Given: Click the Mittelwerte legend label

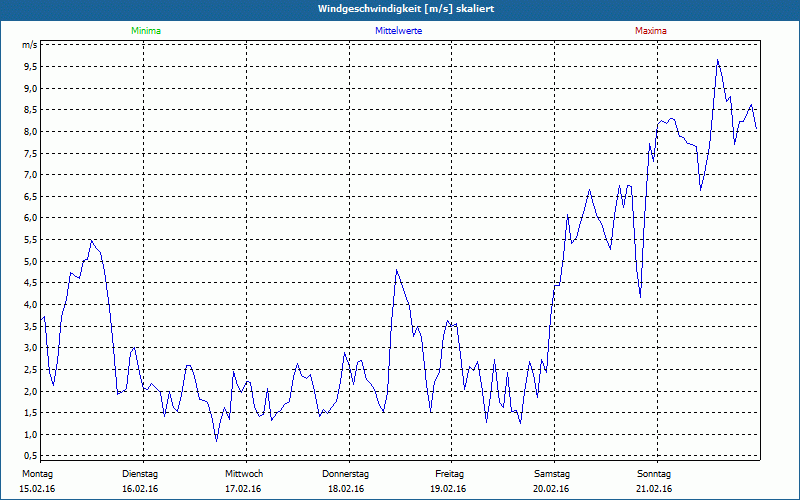Looking at the screenshot, I should (x=398, y=31).
